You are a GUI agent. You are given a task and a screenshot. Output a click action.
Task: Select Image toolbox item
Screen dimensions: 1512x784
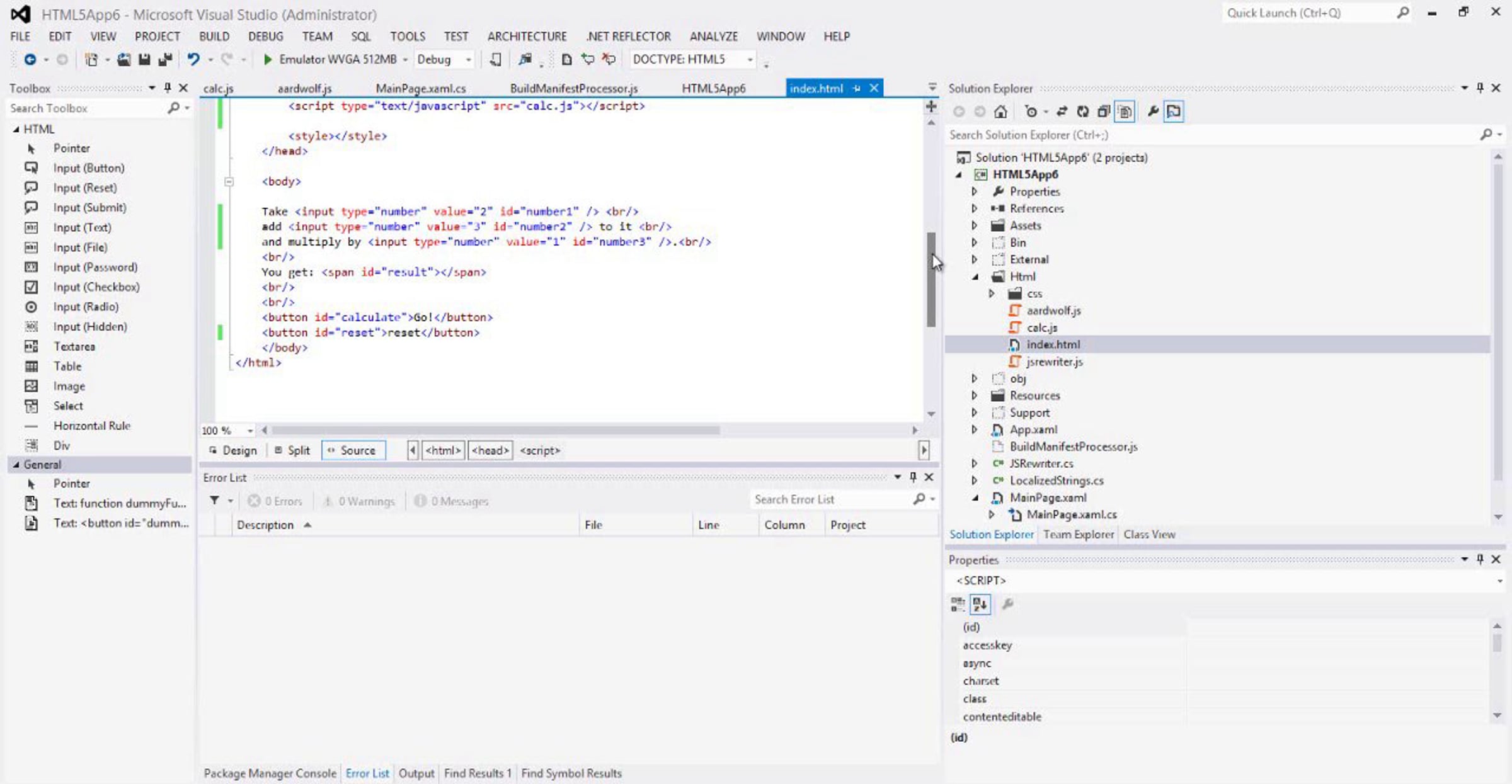[x=69, y=386]
